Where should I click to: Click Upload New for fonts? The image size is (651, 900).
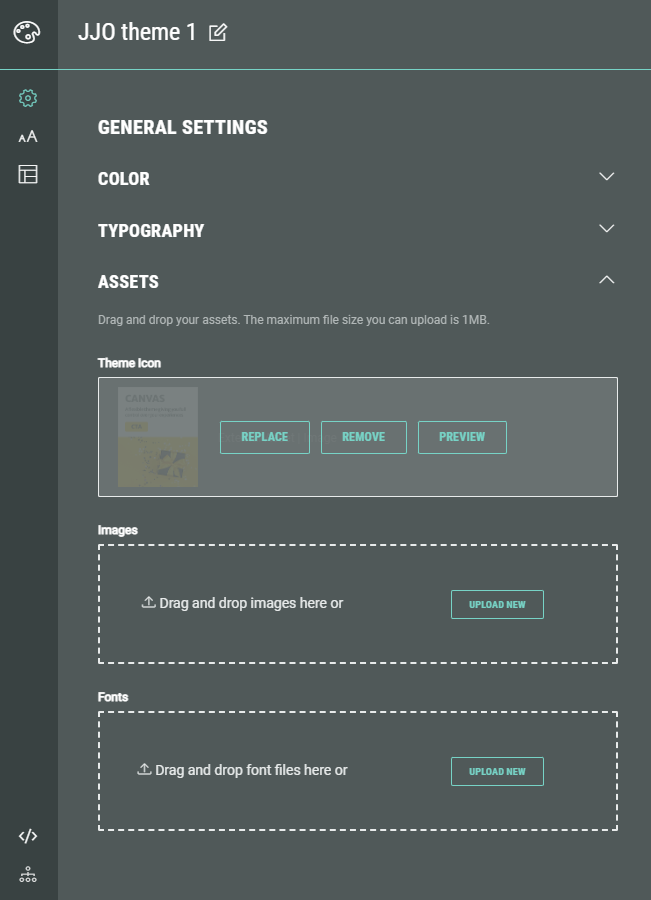click(497, 772)
